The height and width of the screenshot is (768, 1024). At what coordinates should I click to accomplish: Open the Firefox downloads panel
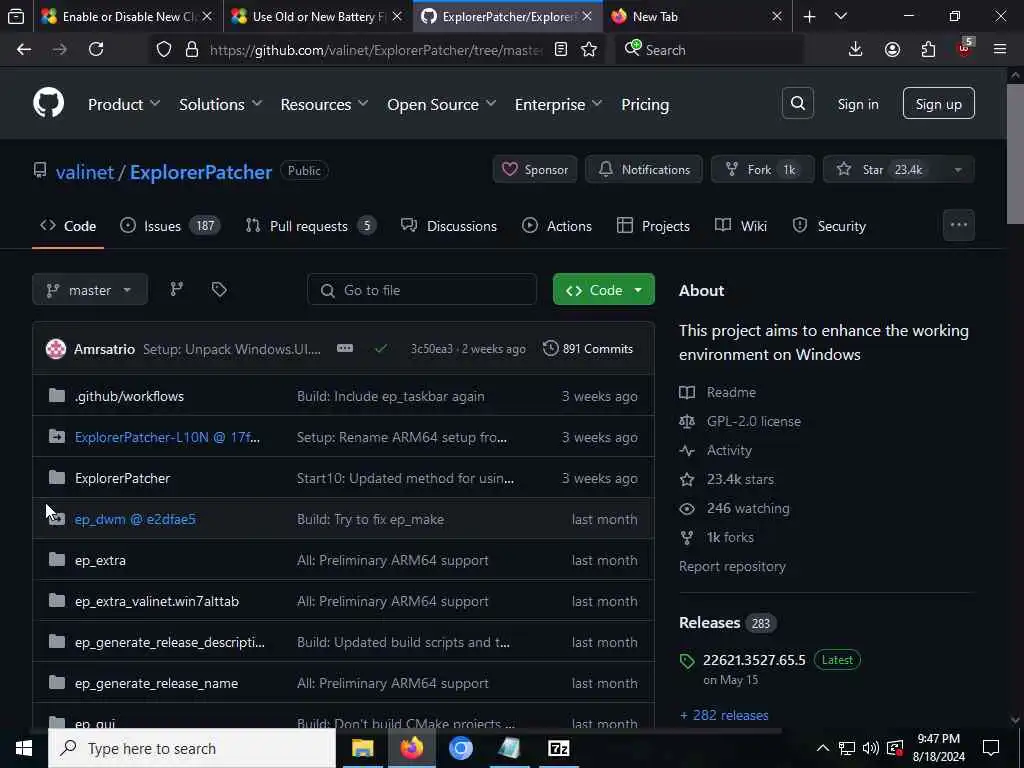855,49
